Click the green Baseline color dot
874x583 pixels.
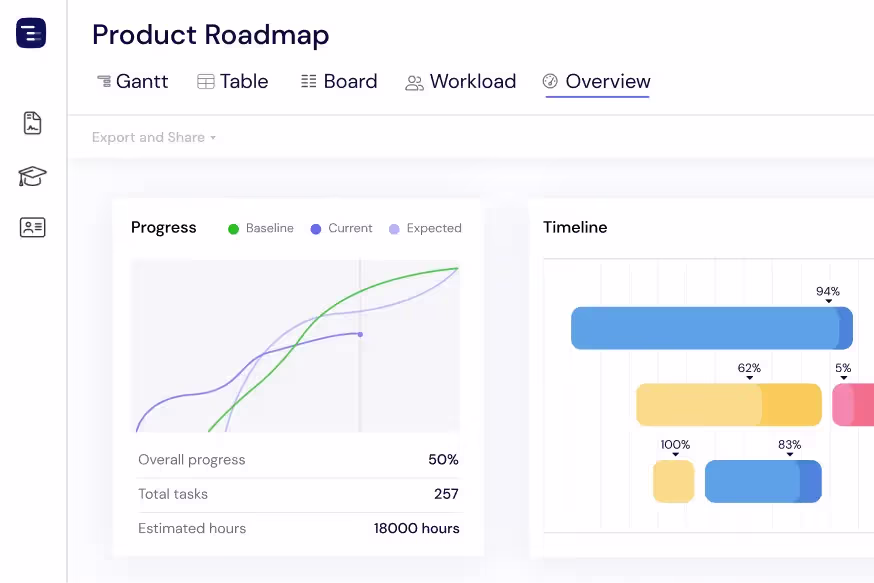coord(234,229)
